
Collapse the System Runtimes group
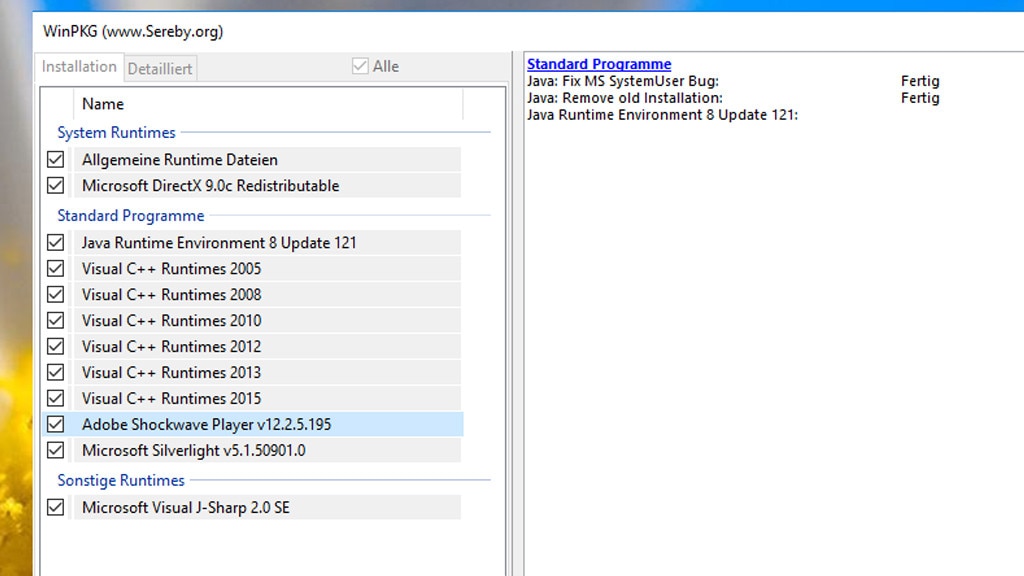tap(116, 133)
